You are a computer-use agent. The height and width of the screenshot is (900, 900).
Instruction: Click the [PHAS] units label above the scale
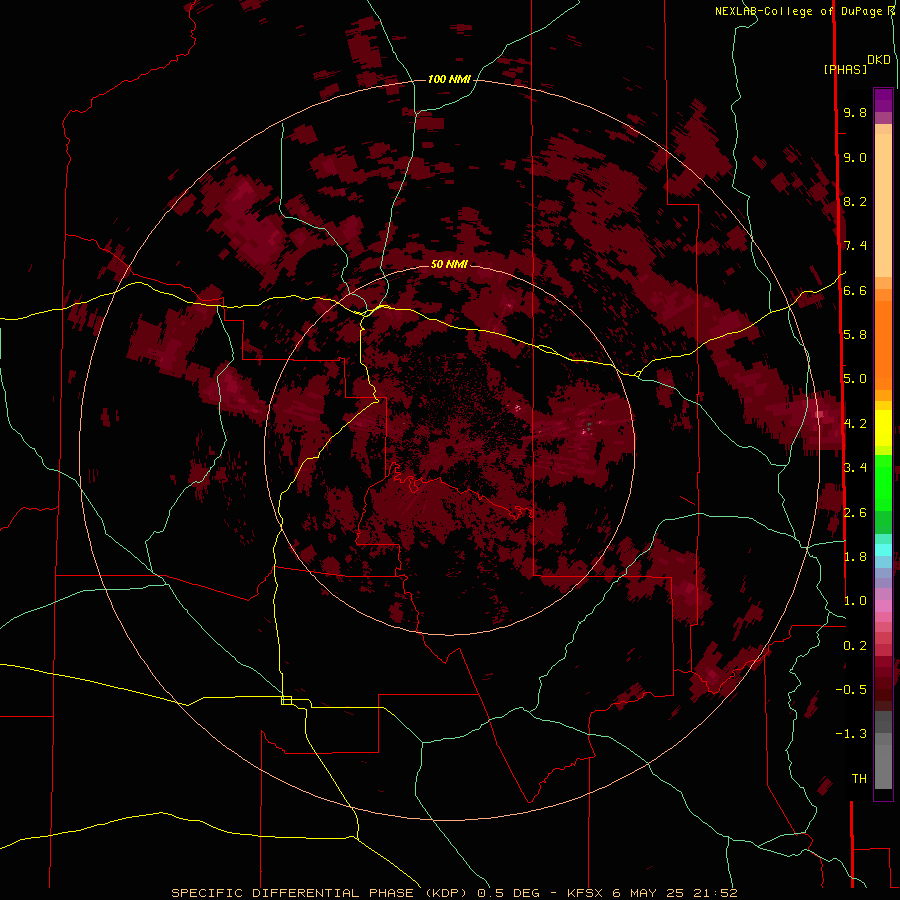click(x=845, y=69)
